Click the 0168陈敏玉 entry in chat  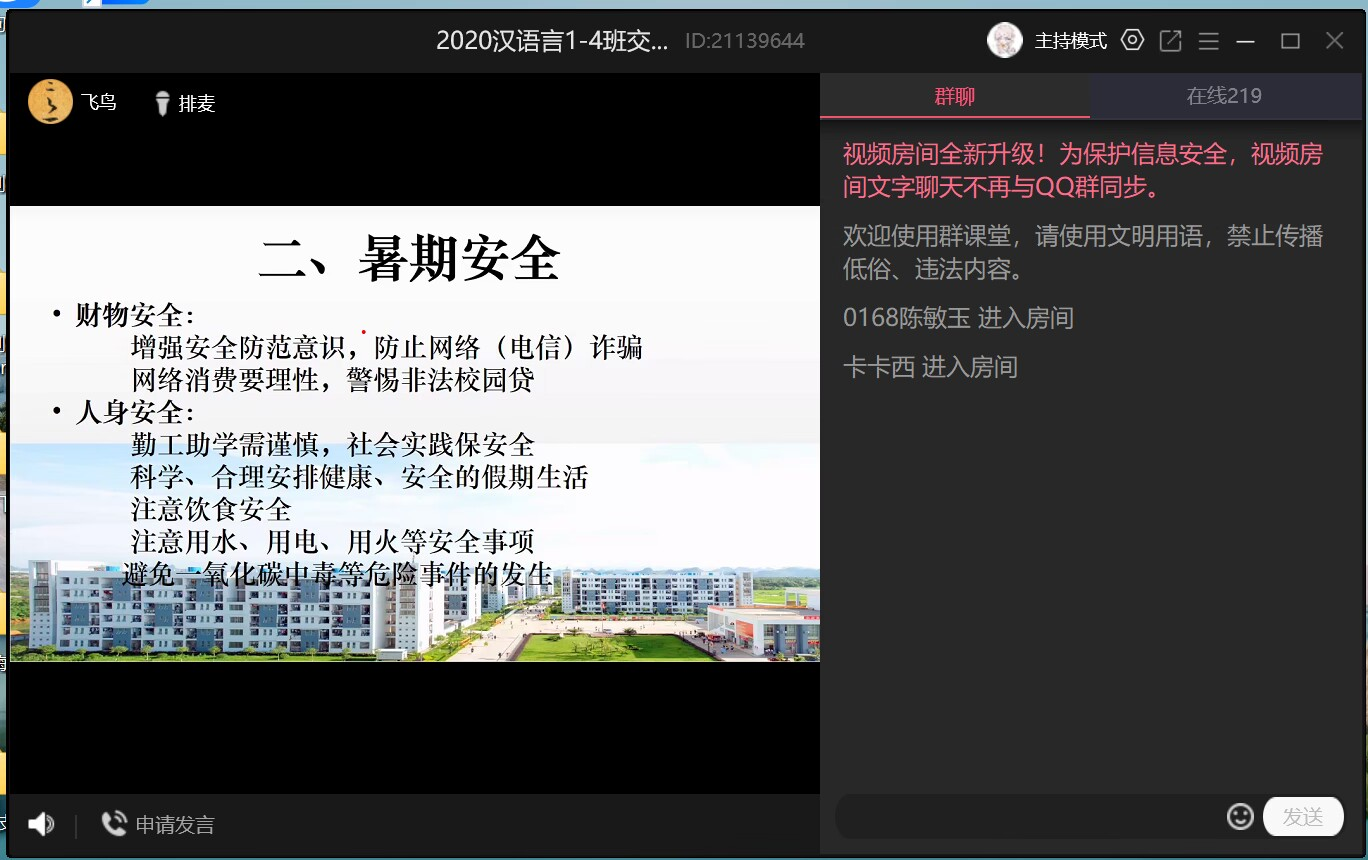point(906,318)
